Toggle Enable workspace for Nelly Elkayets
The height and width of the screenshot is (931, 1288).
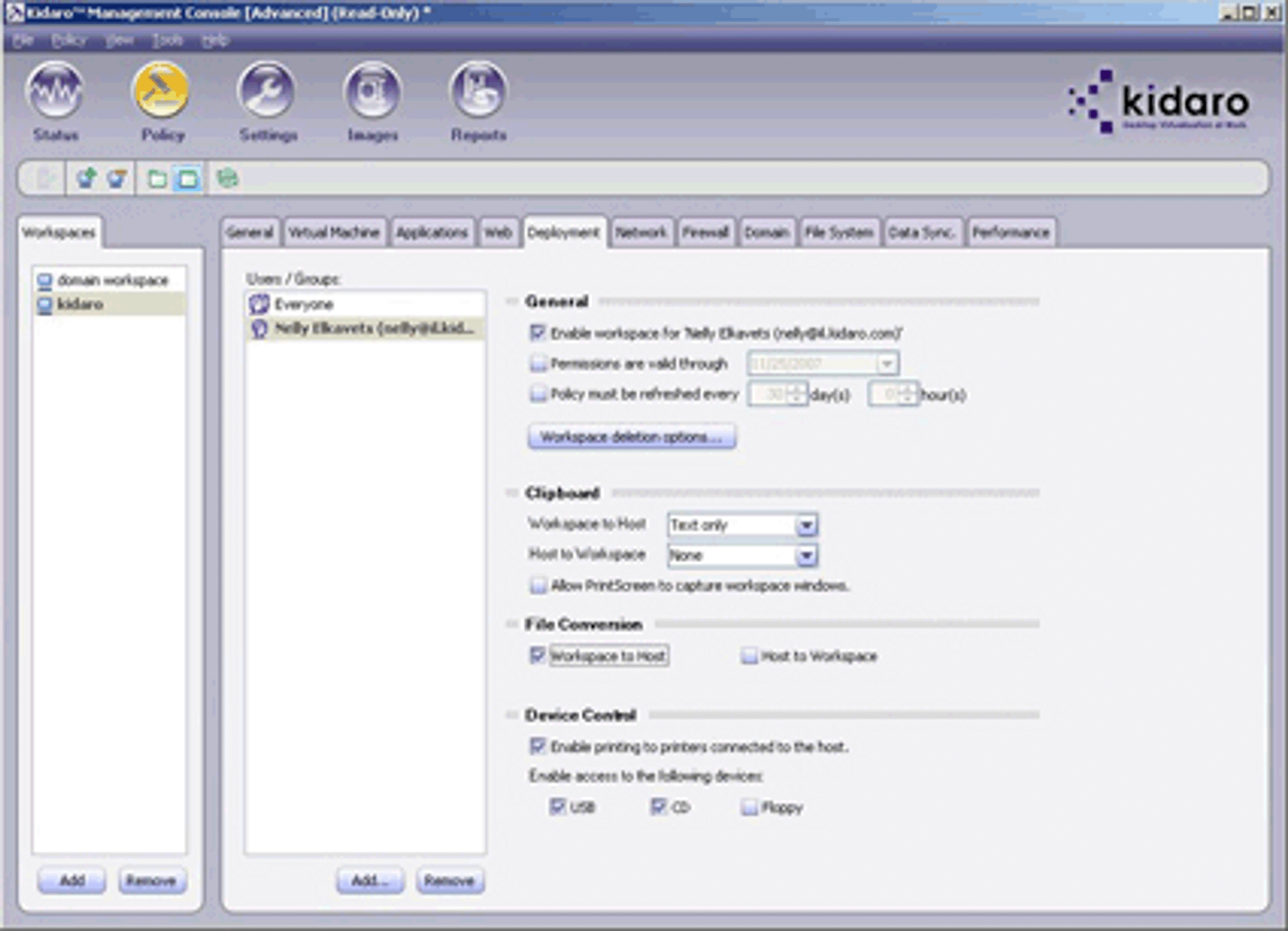coord(537,332)
